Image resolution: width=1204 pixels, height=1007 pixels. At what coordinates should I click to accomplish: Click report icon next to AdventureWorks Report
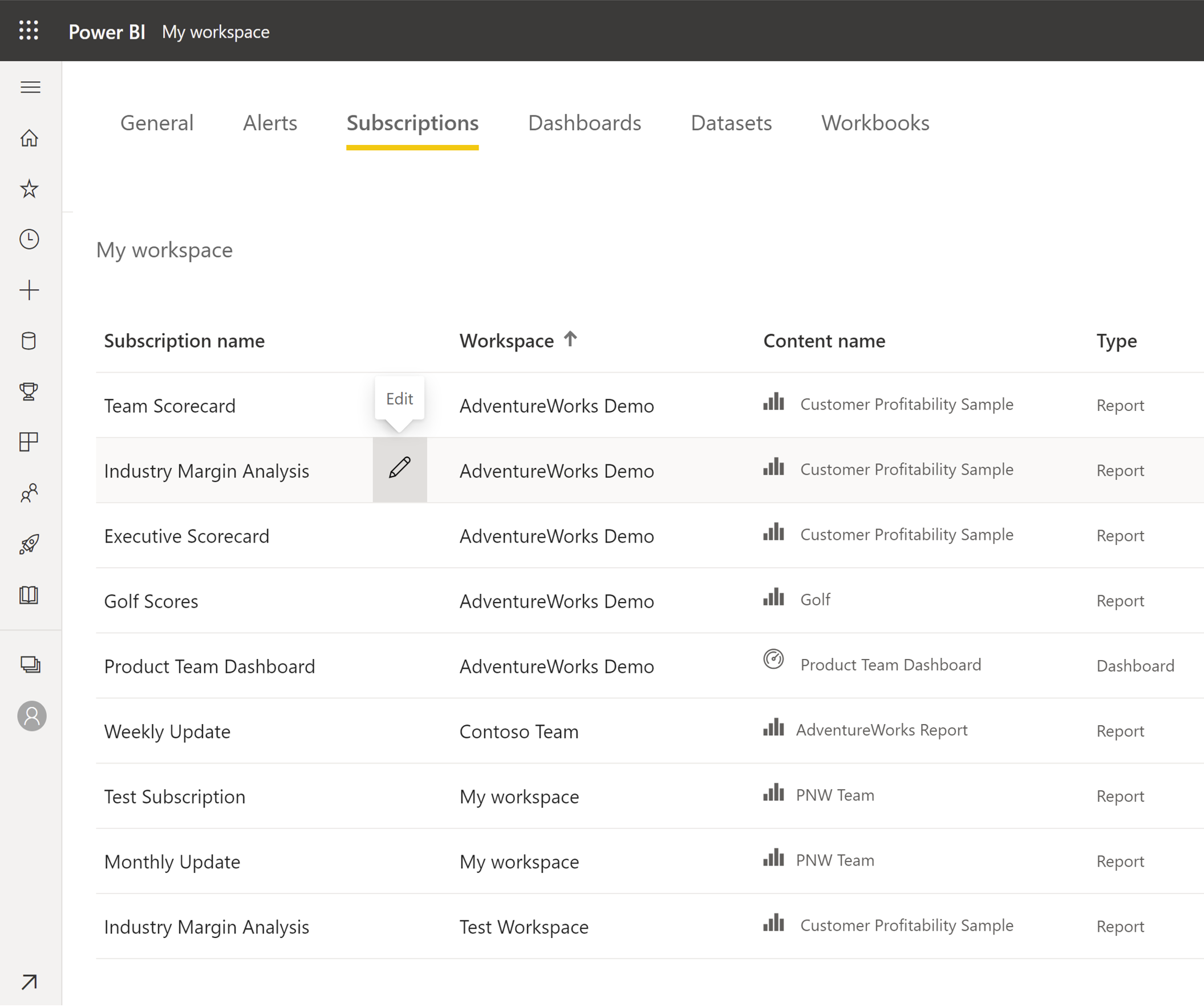[x=773, y=728]
